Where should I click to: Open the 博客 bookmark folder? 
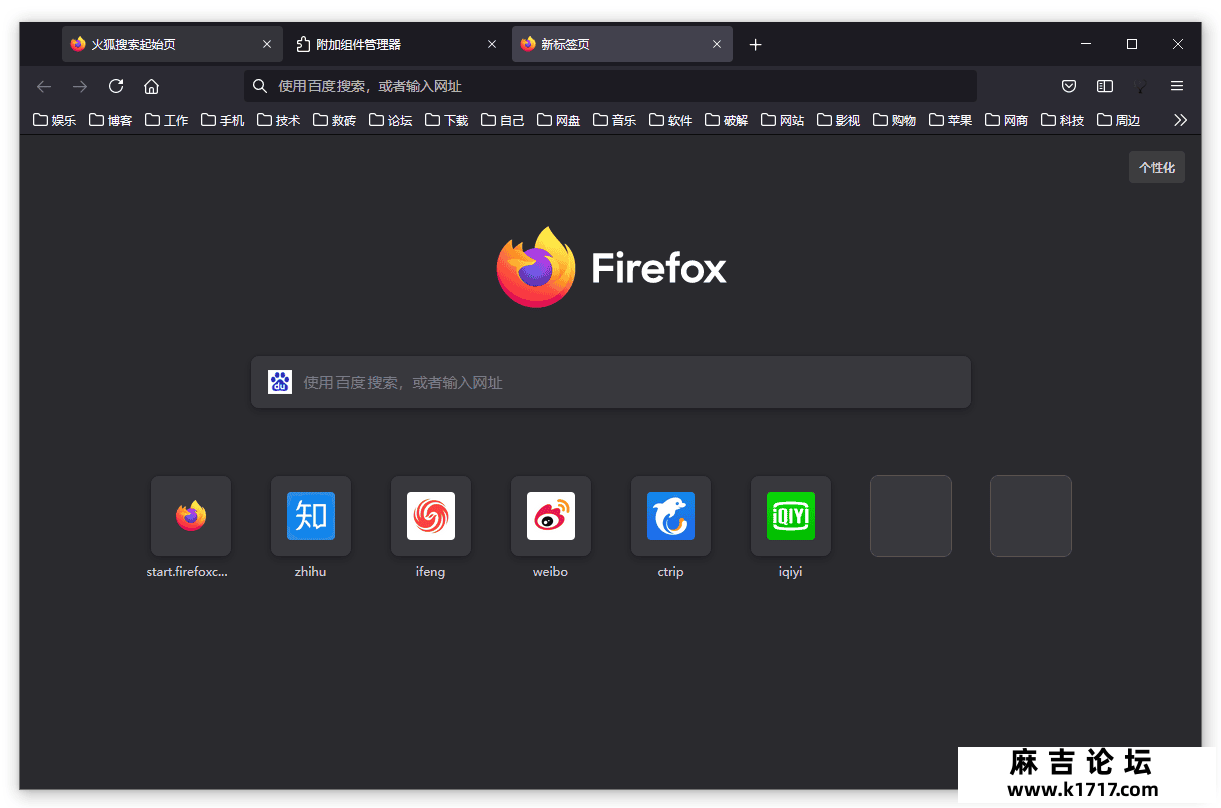point(110,120)
